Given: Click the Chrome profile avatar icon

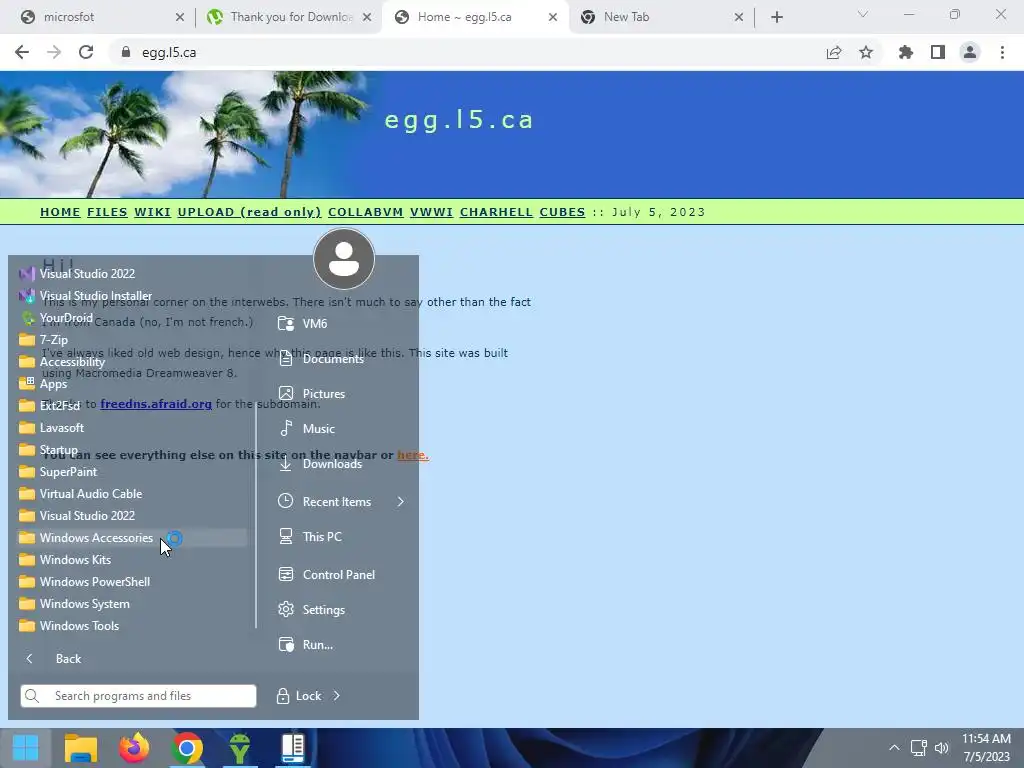Looking at the screenshot, I should coord(970,52).
